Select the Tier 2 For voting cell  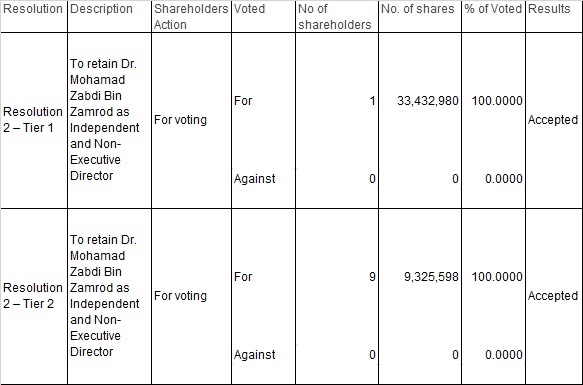point(180,296)
